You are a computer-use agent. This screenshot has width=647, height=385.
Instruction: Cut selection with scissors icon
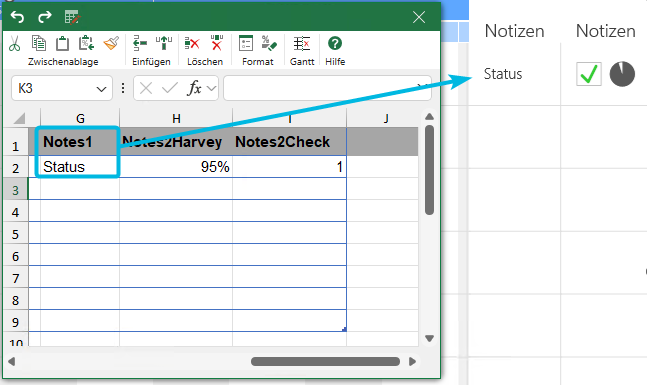14,43
